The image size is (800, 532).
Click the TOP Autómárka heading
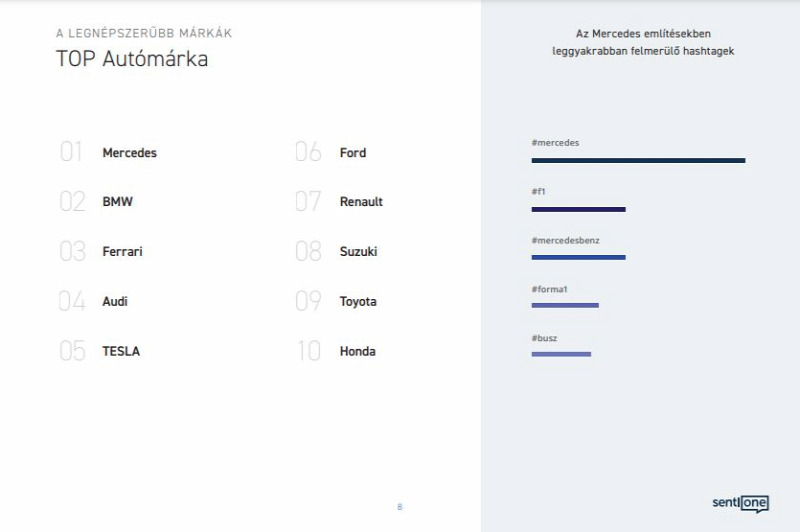pyautogui.click(x=132, y=59)
